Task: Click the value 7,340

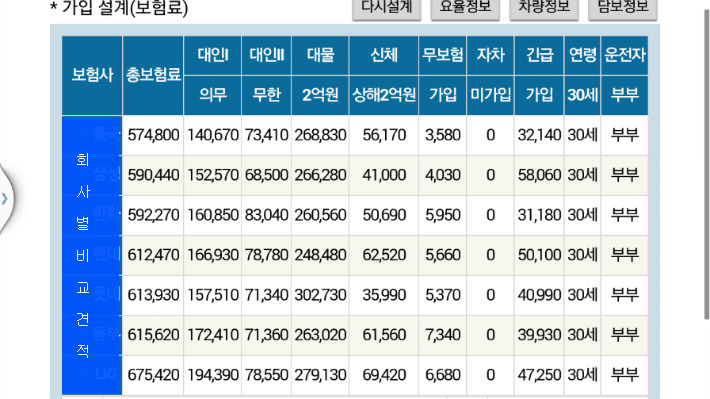Action: [442, 335]
